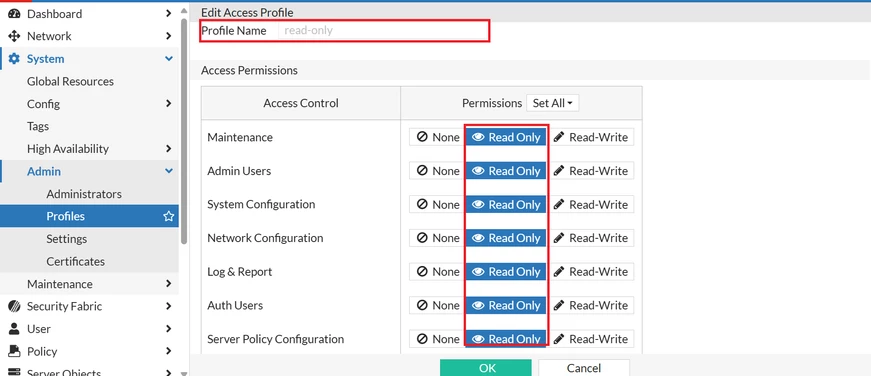This screenshot has height=376, width=871.
Task: Click the Log & Report label
Action: (x=239, y=272)
